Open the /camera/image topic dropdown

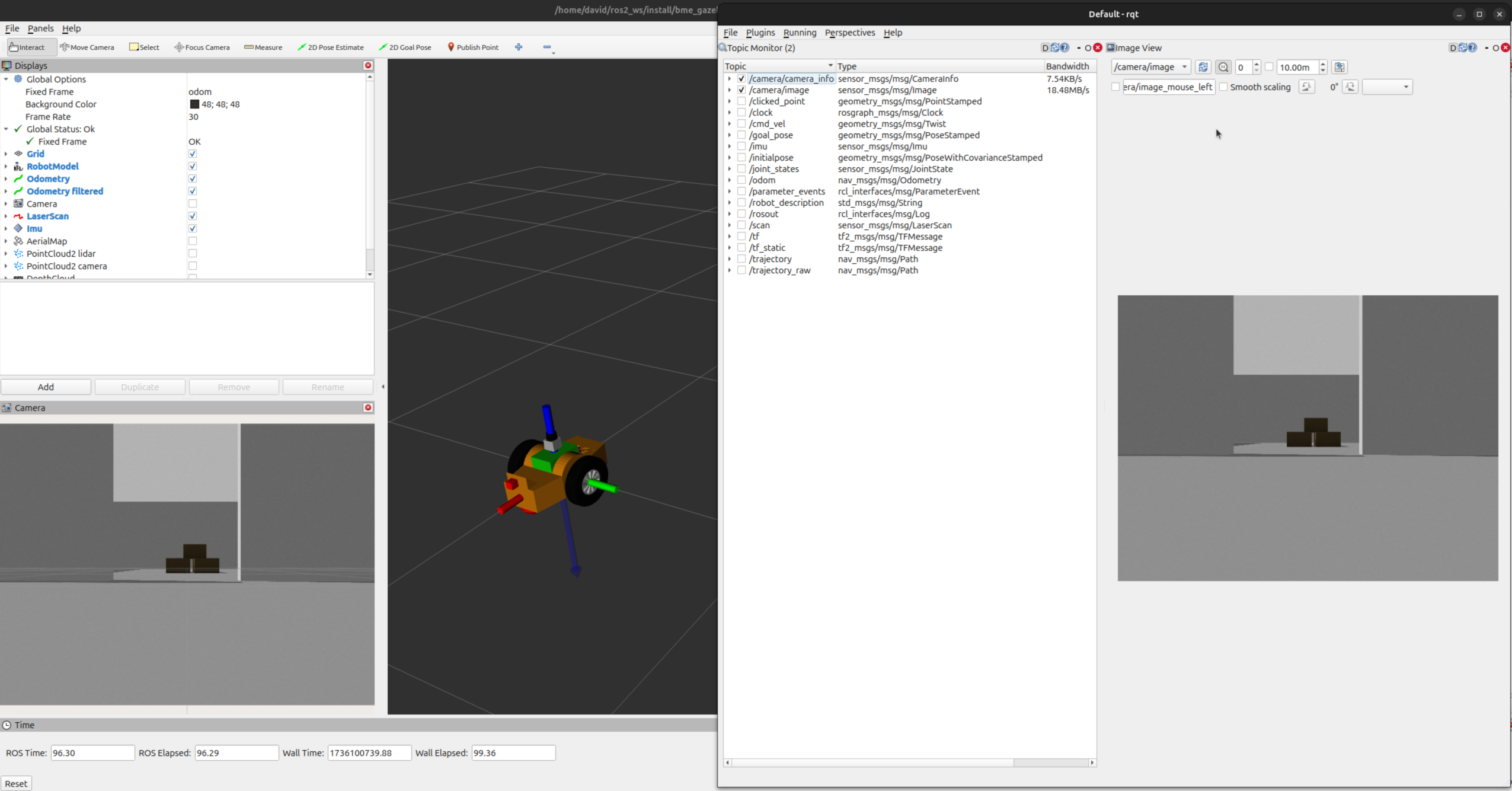1151,68
